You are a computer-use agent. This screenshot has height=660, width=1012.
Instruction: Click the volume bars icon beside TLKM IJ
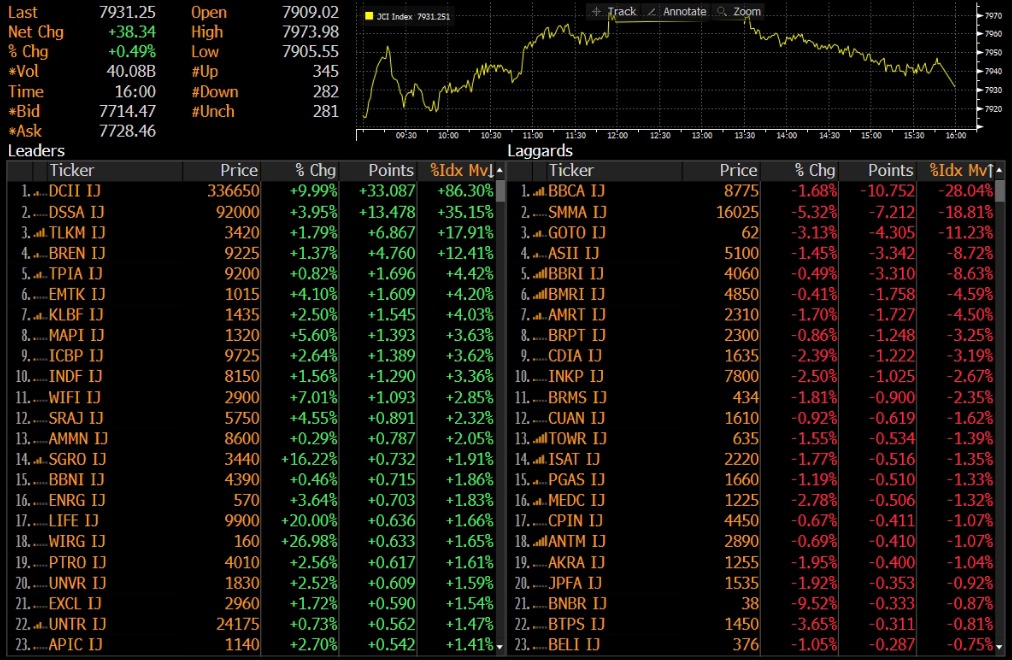[40, 233]
